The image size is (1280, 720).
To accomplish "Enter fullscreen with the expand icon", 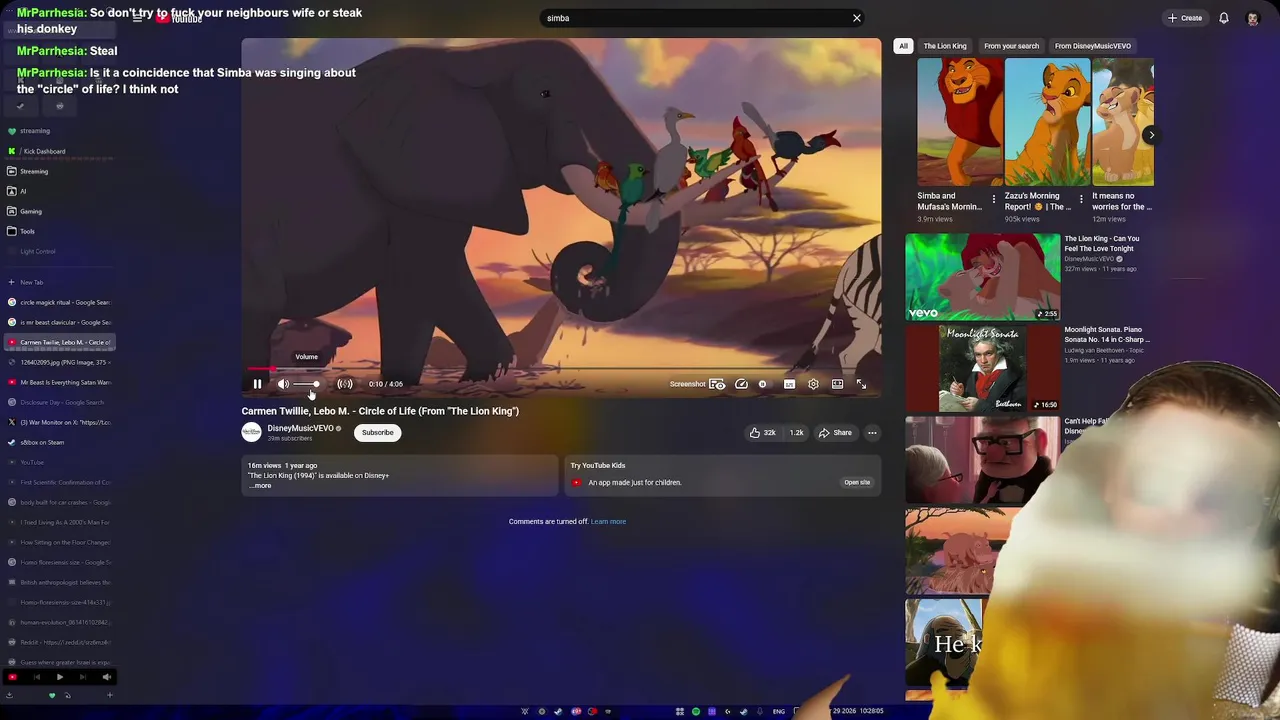I will coord(861,384).
